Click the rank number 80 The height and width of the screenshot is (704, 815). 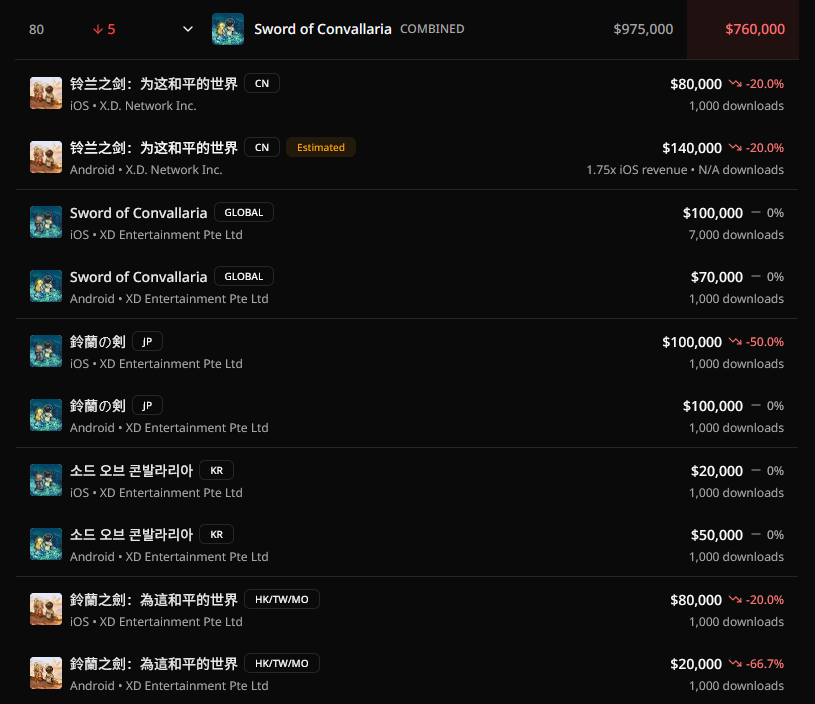[x=36, y=29]
